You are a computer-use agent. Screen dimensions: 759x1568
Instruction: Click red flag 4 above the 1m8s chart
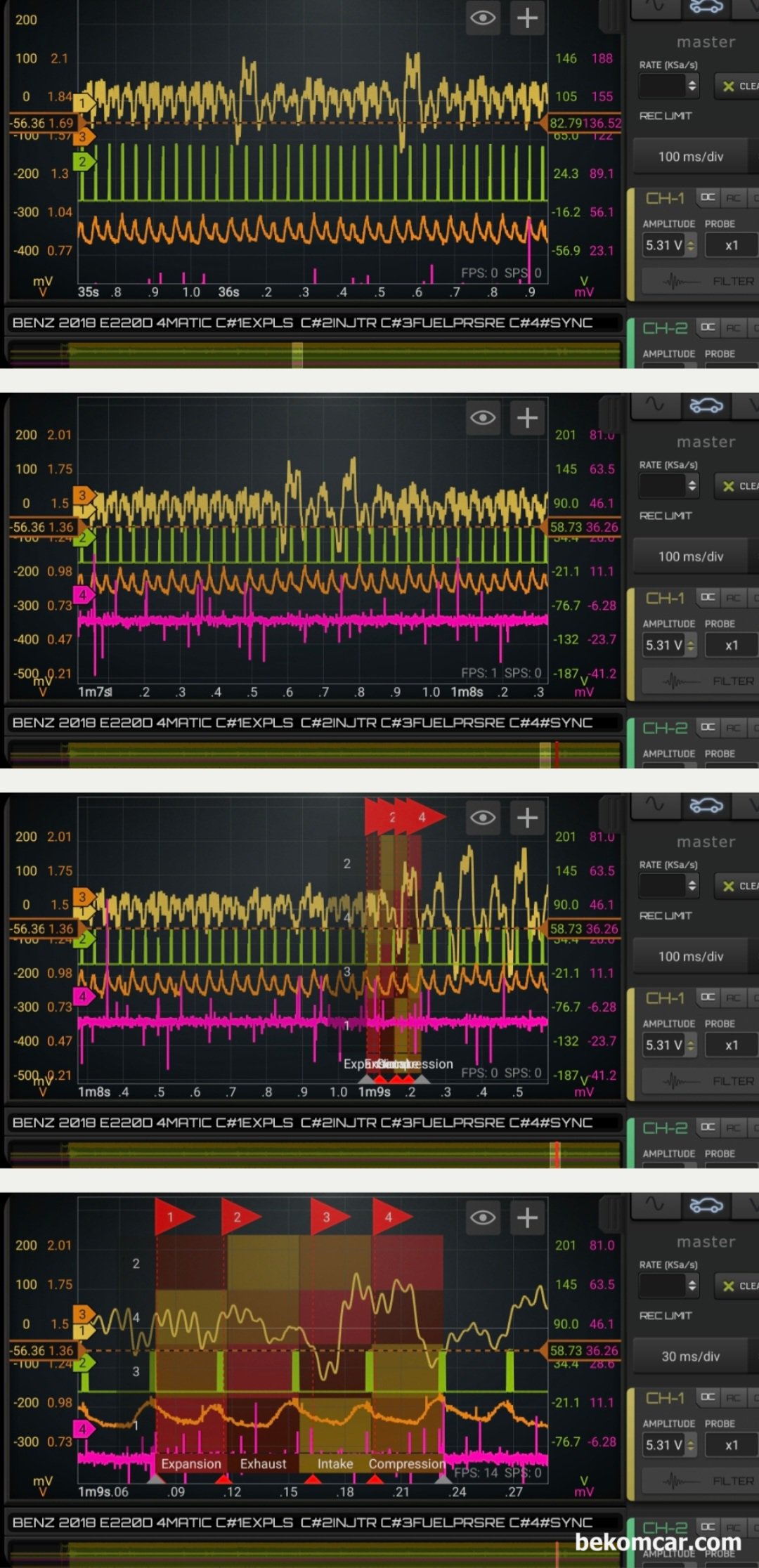point(424,817)
